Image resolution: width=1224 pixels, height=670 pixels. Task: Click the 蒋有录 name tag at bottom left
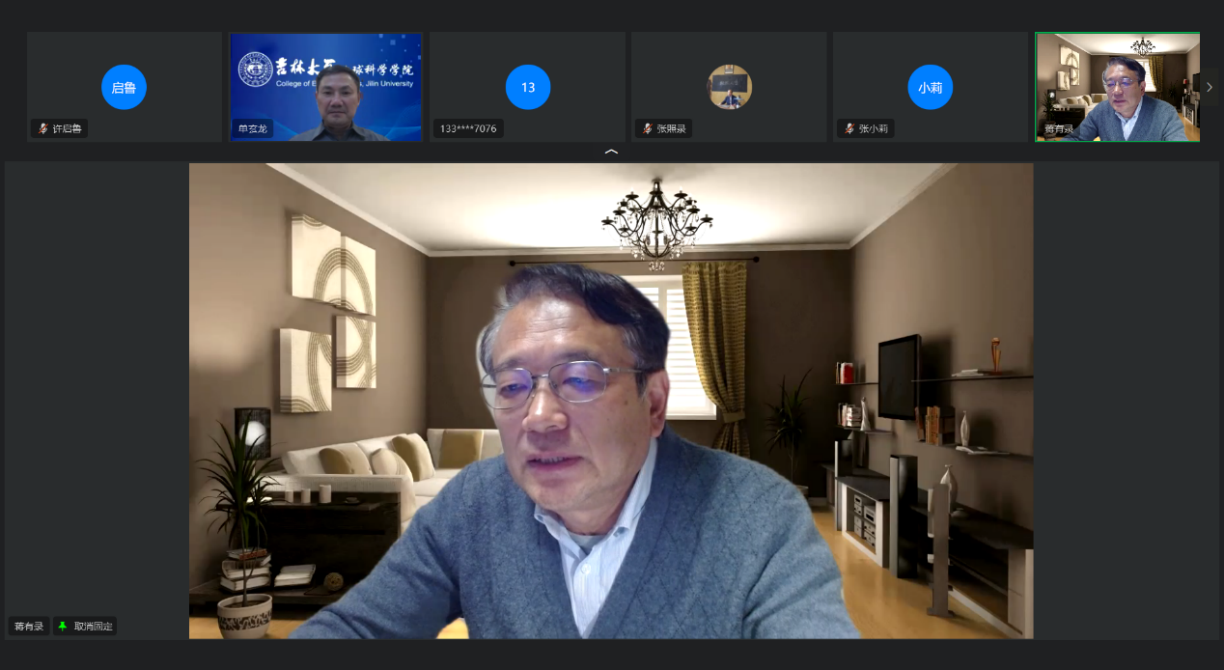click(x=29, y=626)
